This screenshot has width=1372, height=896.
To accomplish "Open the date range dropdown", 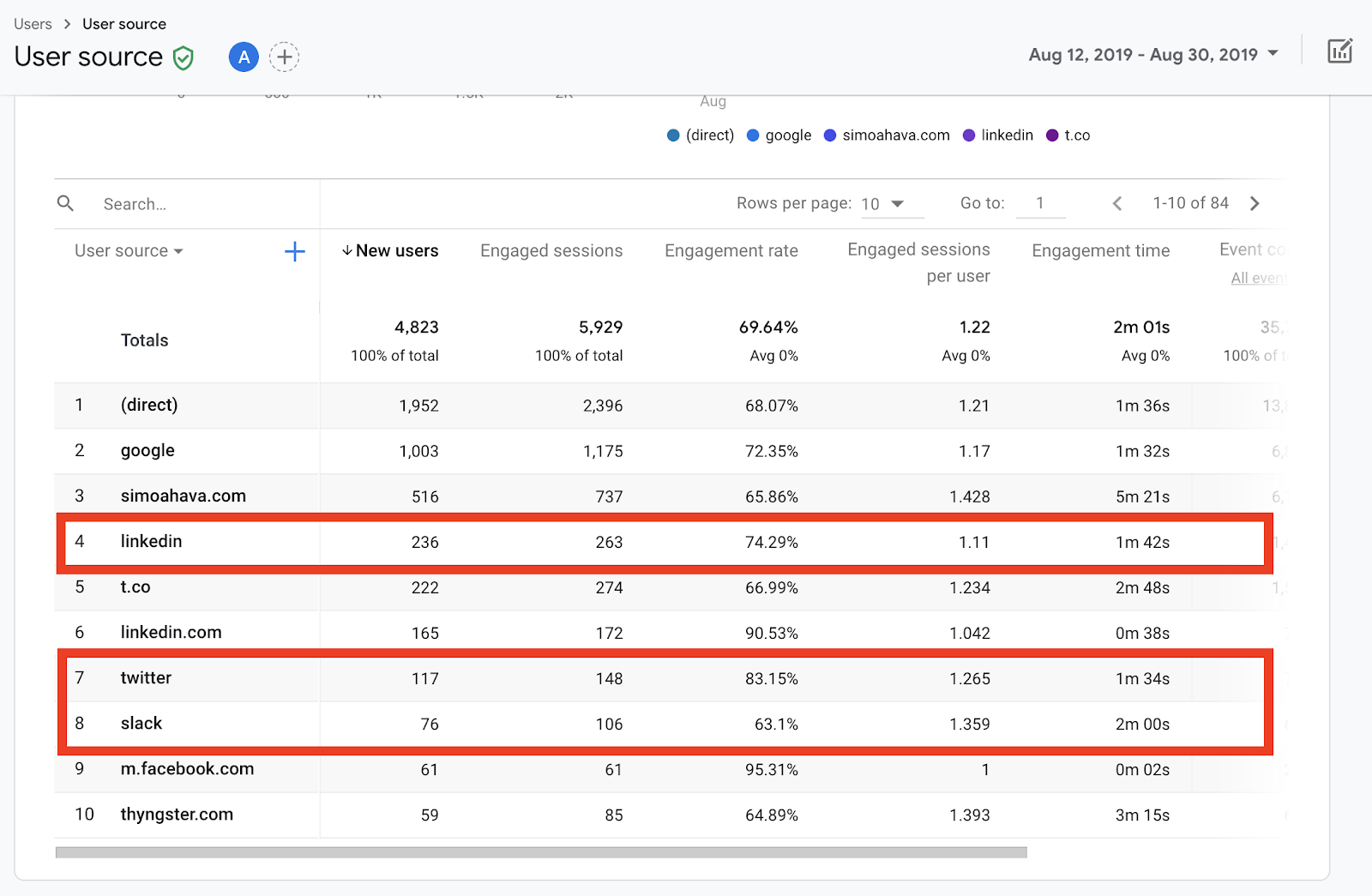I will point(1153,55).
